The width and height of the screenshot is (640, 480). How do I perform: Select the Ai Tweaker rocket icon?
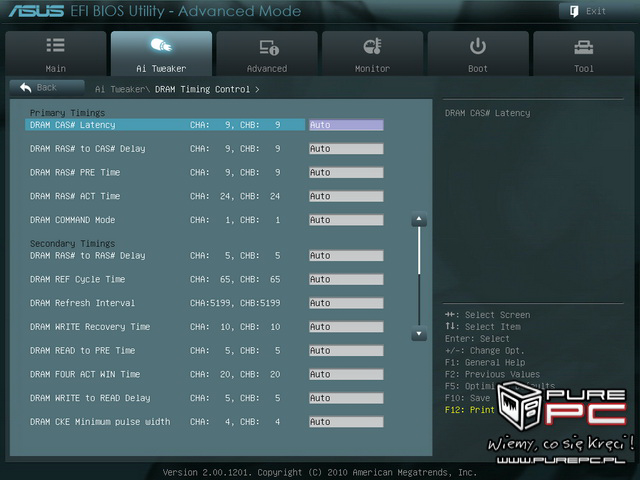pyautogui.click(x=161, y=45)
